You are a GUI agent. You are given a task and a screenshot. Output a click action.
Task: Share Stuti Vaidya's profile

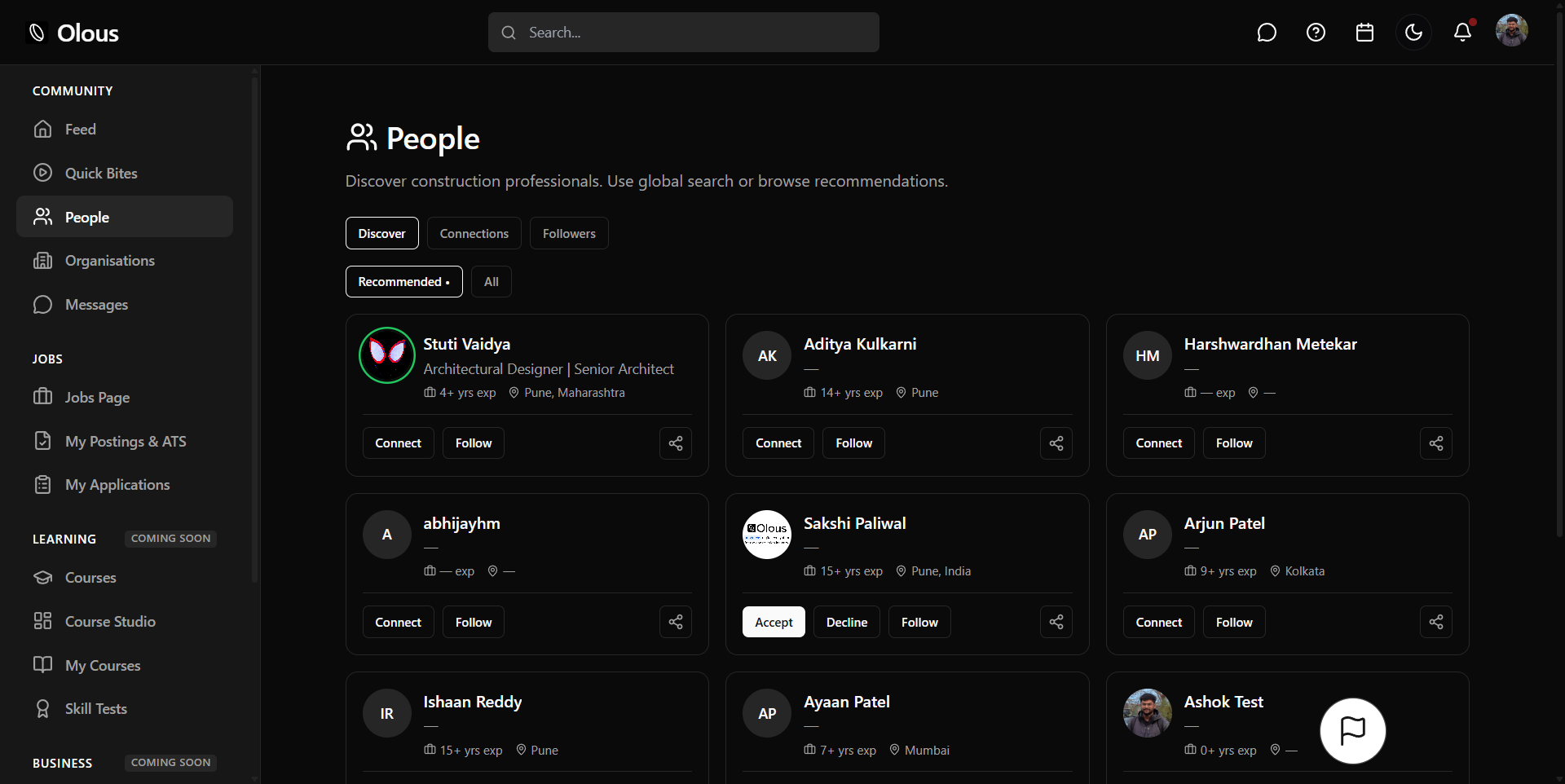(x=676, y=443)
